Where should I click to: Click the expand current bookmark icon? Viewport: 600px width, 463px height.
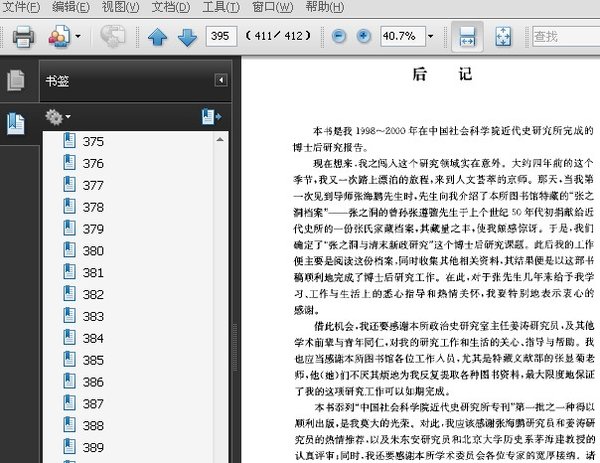click(211, 117)
